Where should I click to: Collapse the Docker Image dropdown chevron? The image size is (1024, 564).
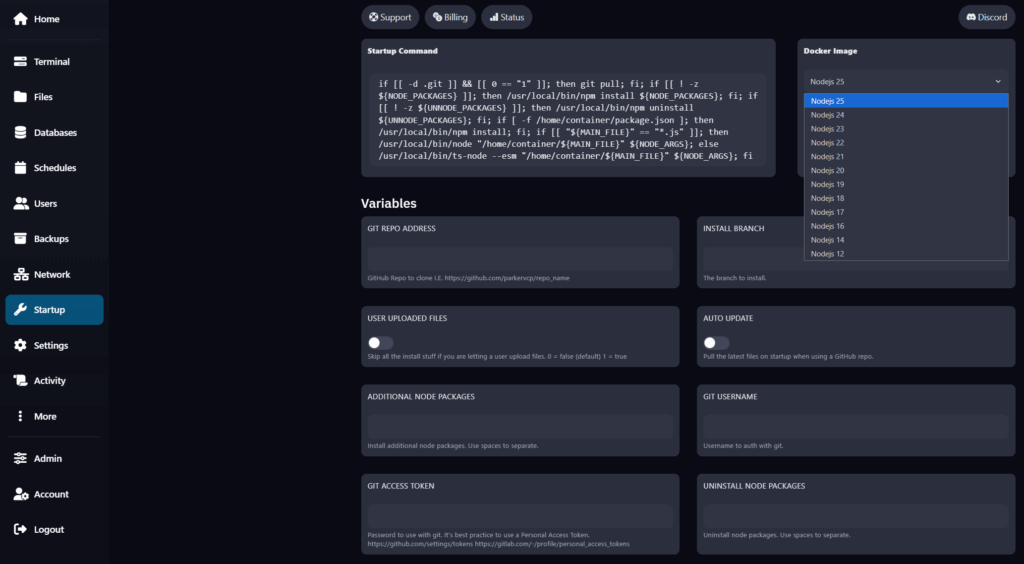click(998, 82)
